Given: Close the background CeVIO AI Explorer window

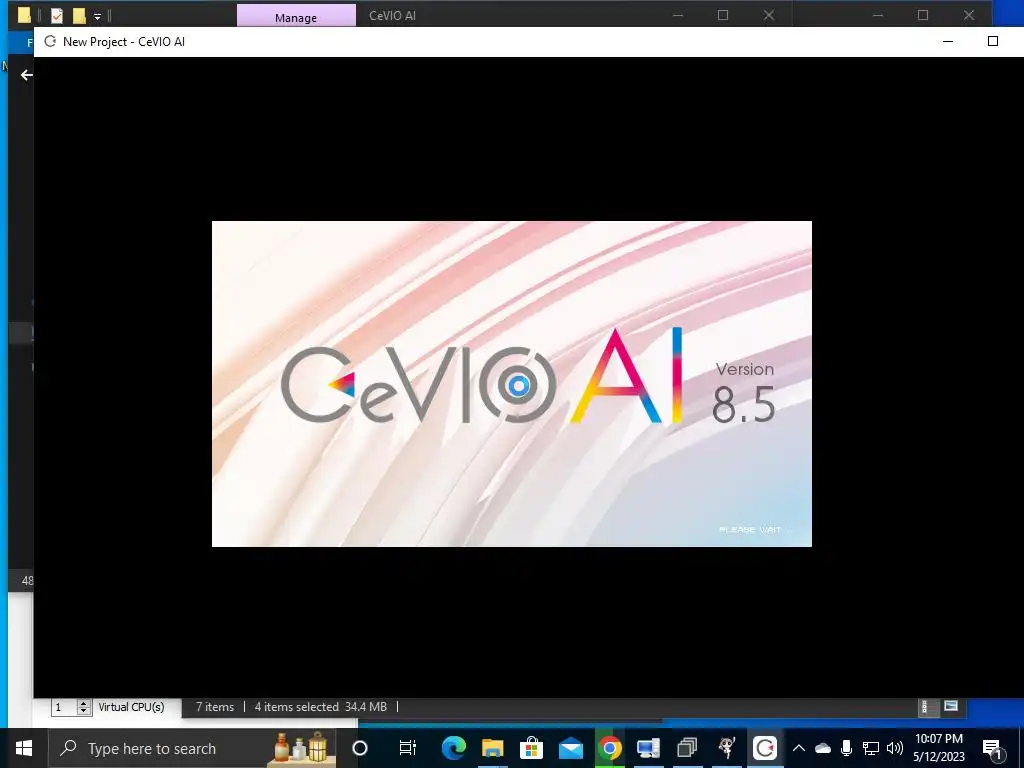Looking at the screenshot, I should [769, 14].
